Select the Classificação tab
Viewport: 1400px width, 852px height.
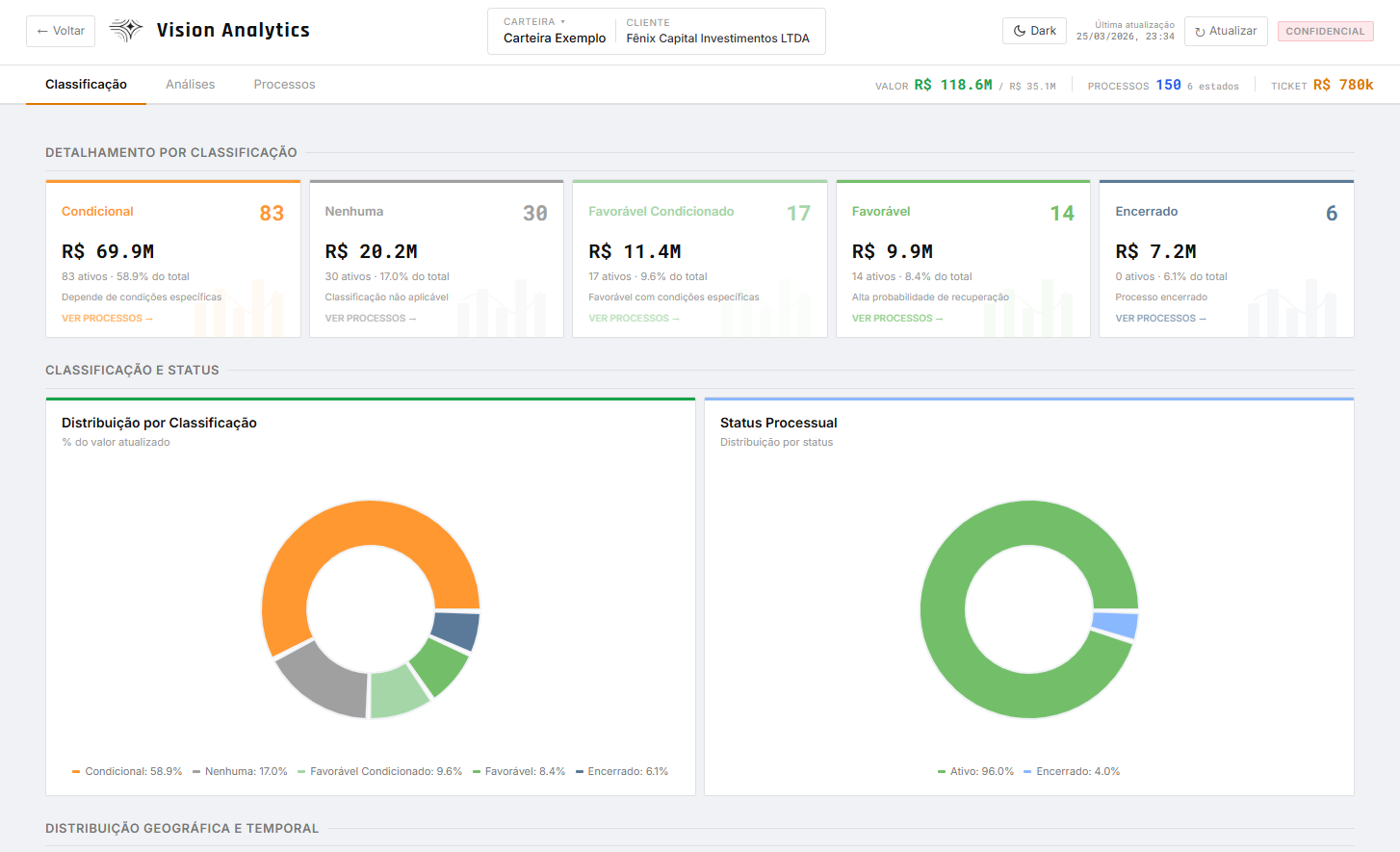[x=86, y=85]
